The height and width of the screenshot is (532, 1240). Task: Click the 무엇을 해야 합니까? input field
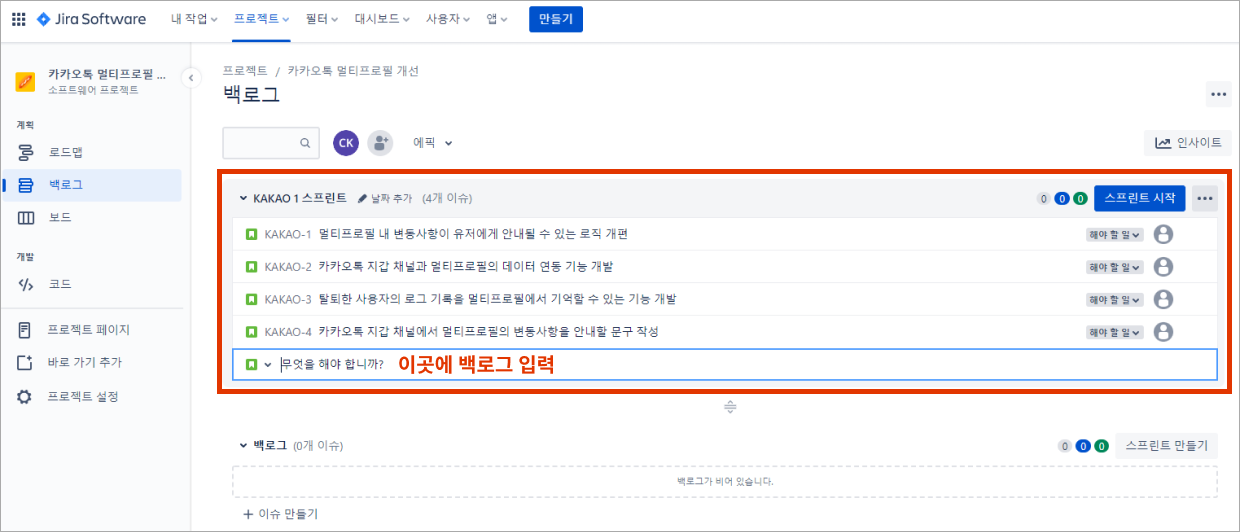pos(725,364)
